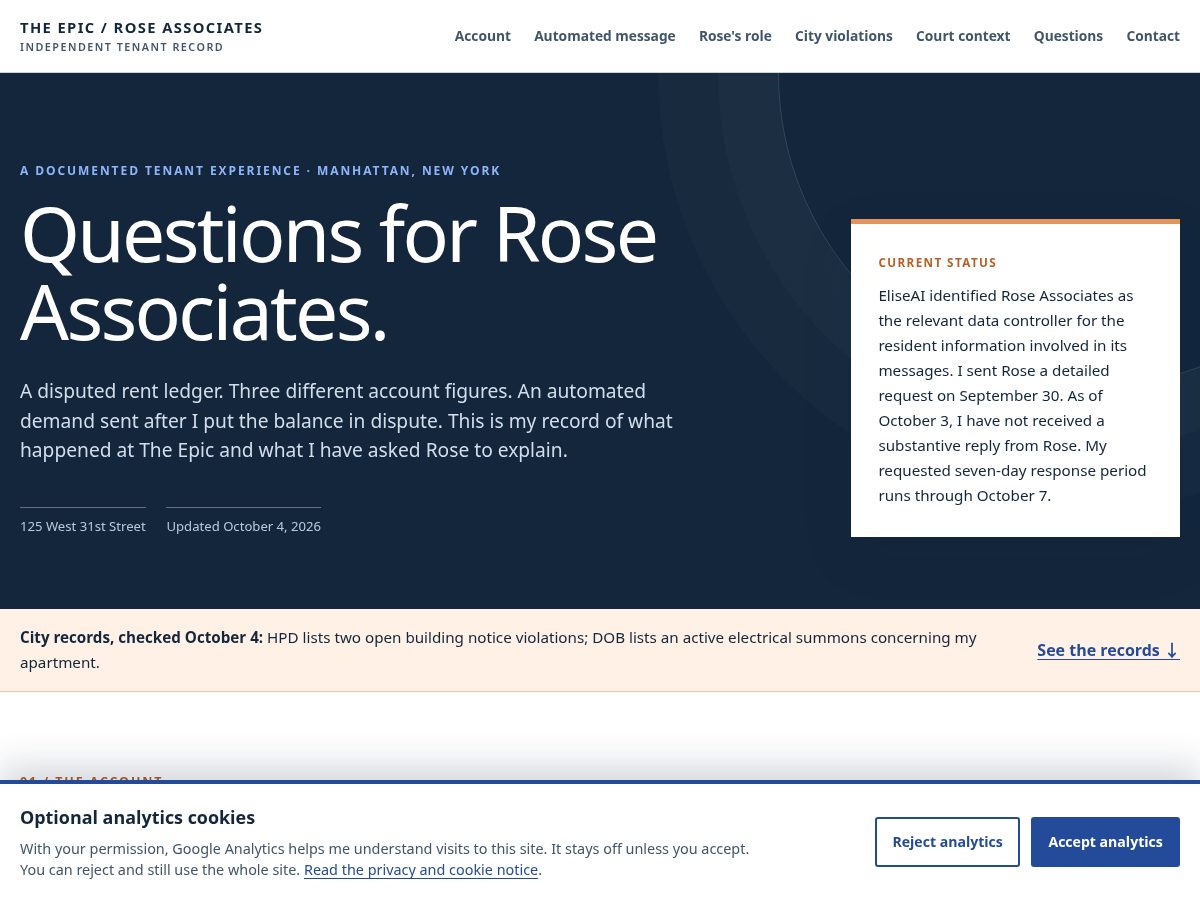This screenshot has height=900, width=1200.
Task: Reject analytics cookies
Action: 947,842
